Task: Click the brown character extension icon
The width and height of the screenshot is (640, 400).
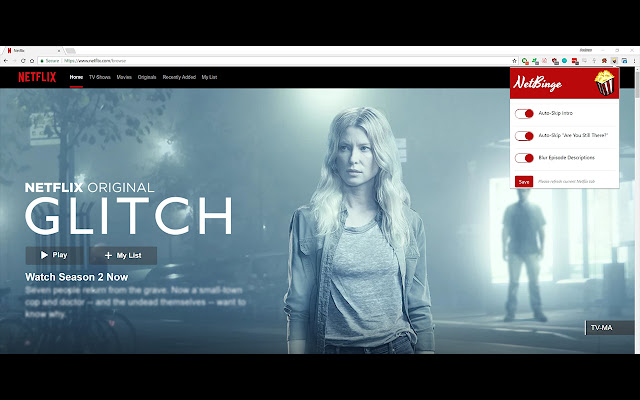Action: click(604, 61)
